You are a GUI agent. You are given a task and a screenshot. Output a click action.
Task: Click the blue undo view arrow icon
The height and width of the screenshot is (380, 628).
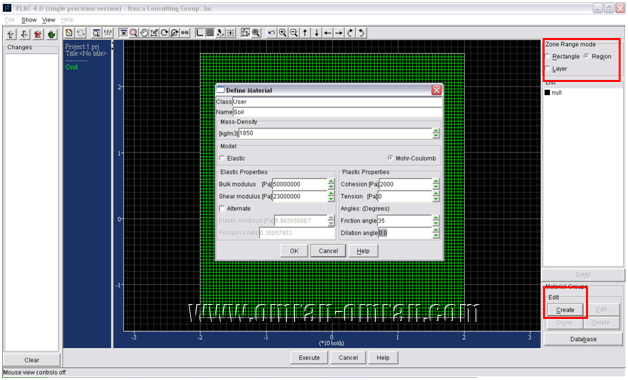coord(272,33)
